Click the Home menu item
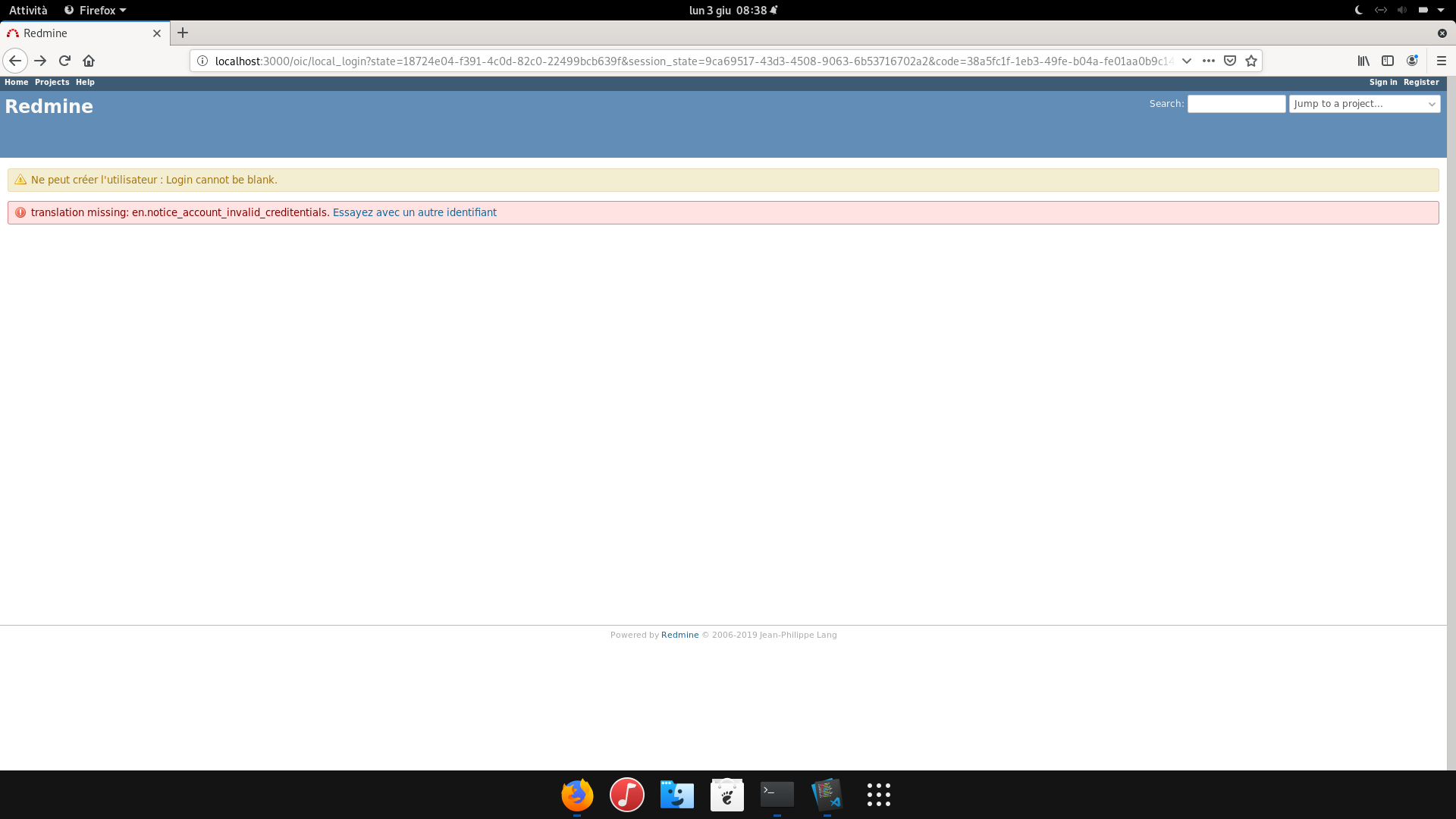The image size is (1456, 819). 16,82
